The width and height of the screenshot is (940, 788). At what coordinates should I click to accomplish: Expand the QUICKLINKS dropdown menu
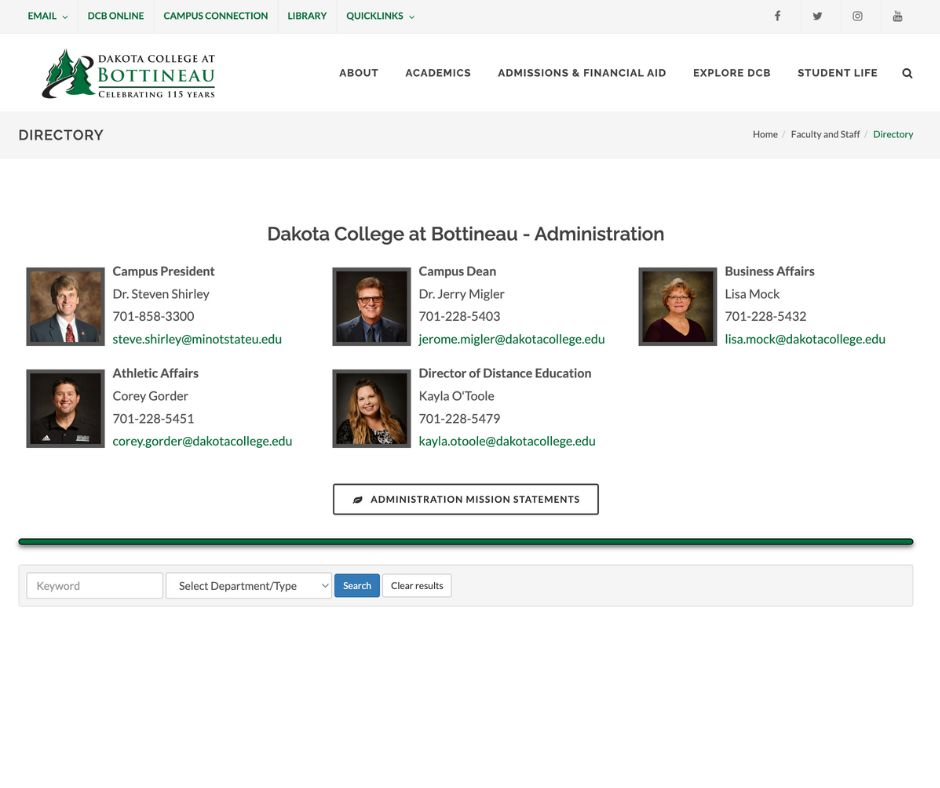pos(380,16)
